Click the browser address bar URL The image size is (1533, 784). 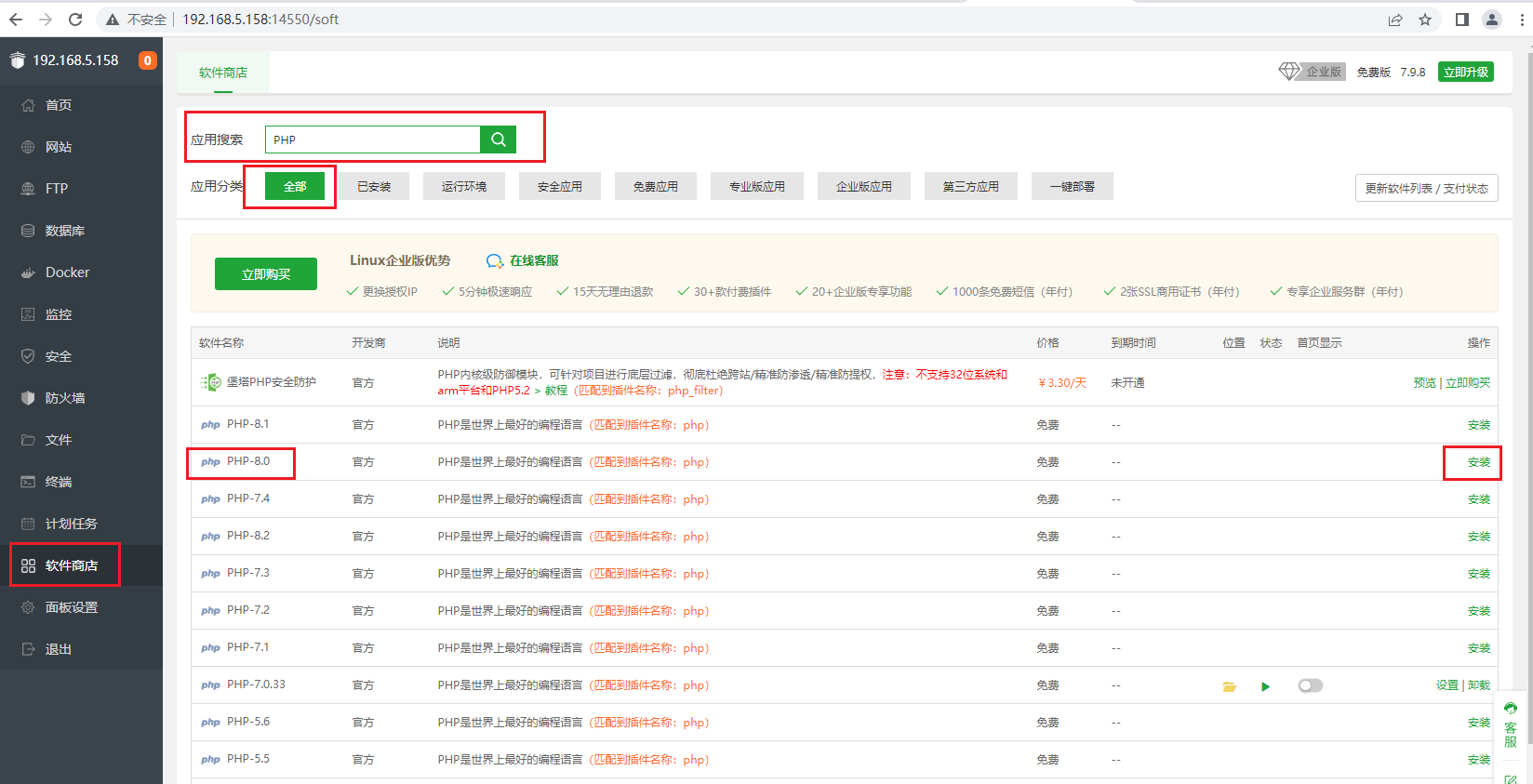[260, 20]
